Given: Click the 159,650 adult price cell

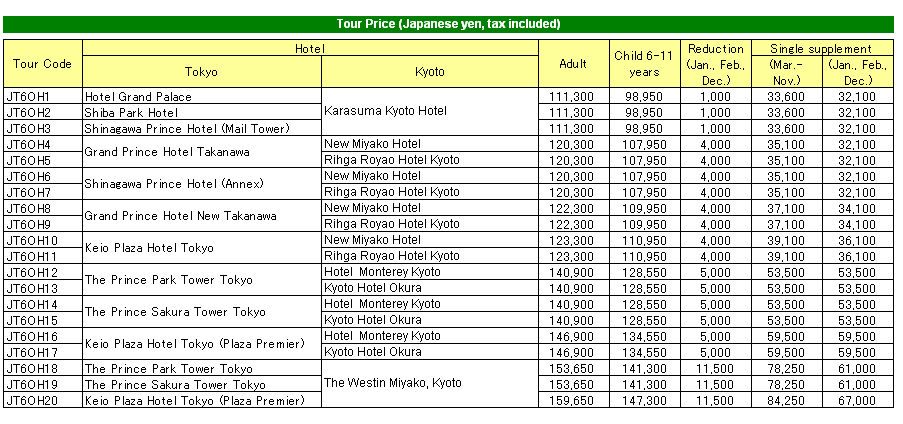Looking at the screenshot, I should 573,400.
